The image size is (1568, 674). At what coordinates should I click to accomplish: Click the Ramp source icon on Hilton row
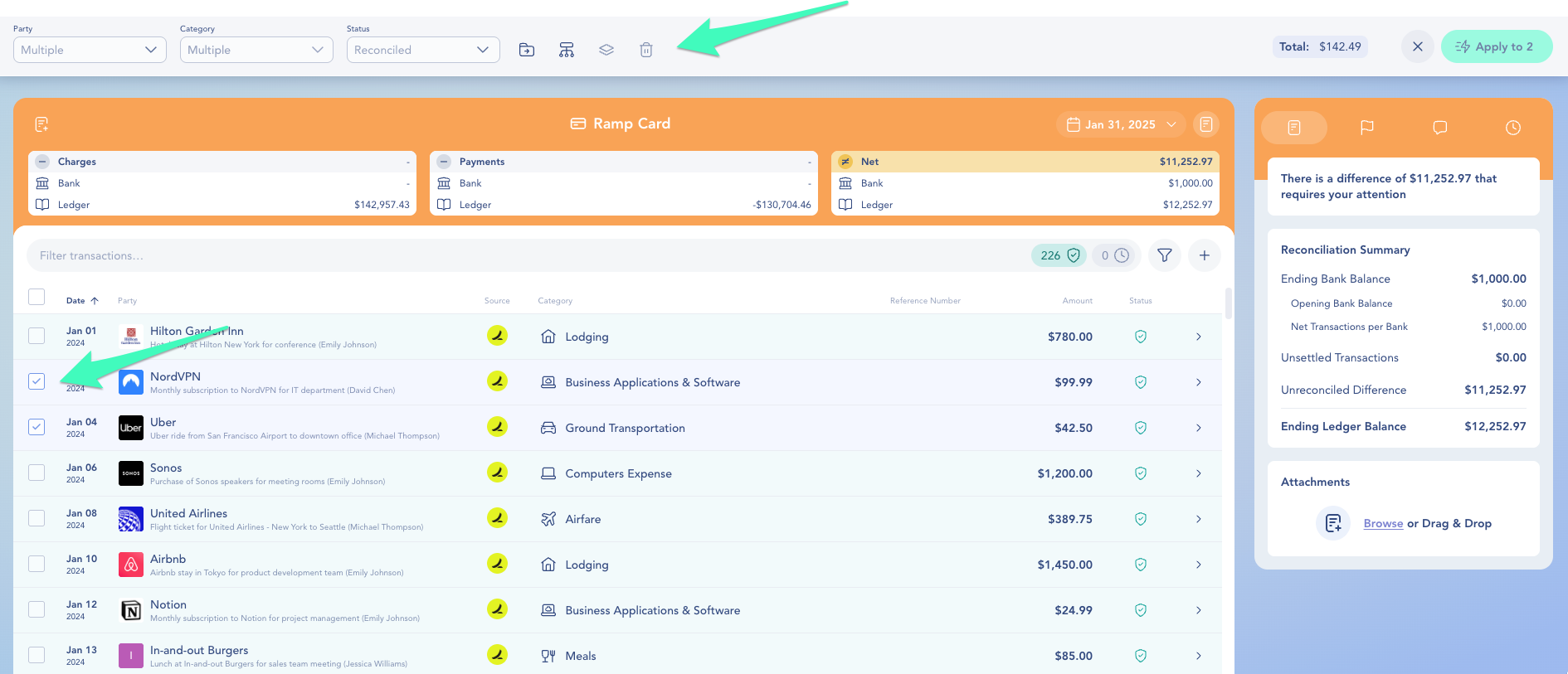pos(497,336)
